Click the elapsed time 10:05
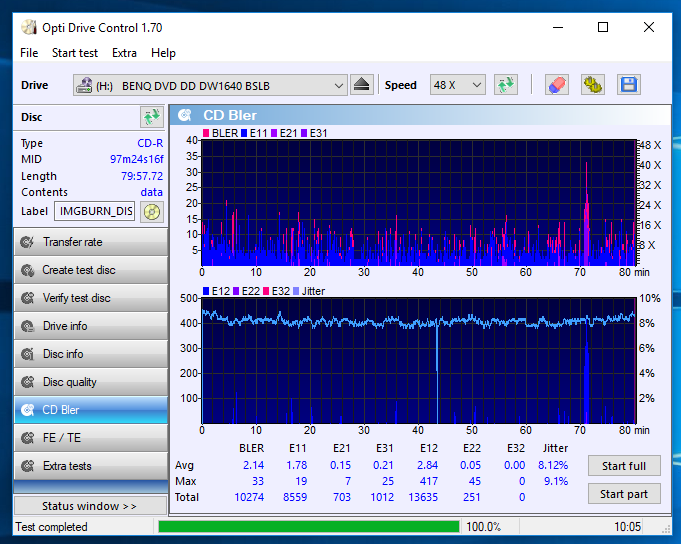Screen dimensions: 681x544 point(627,527)
